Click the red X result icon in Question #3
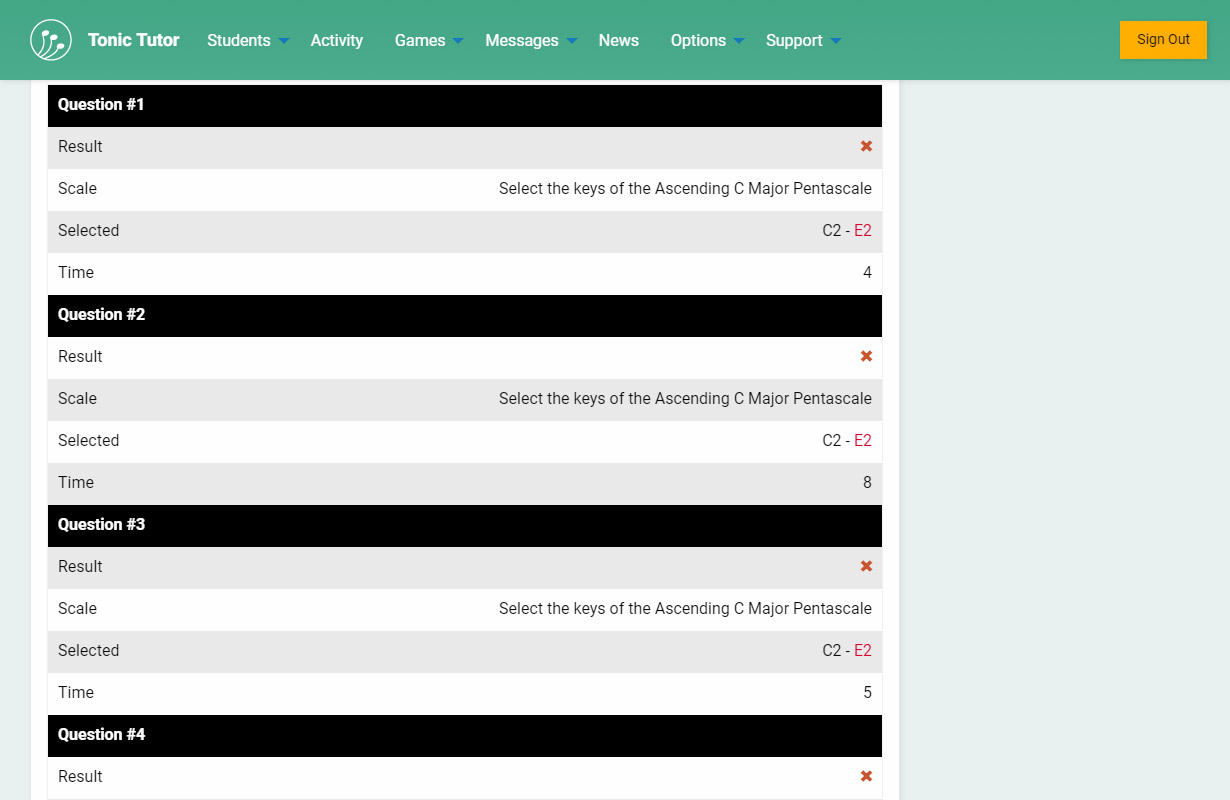This screenshot has width=1230, height=800. tap(866, 566)
